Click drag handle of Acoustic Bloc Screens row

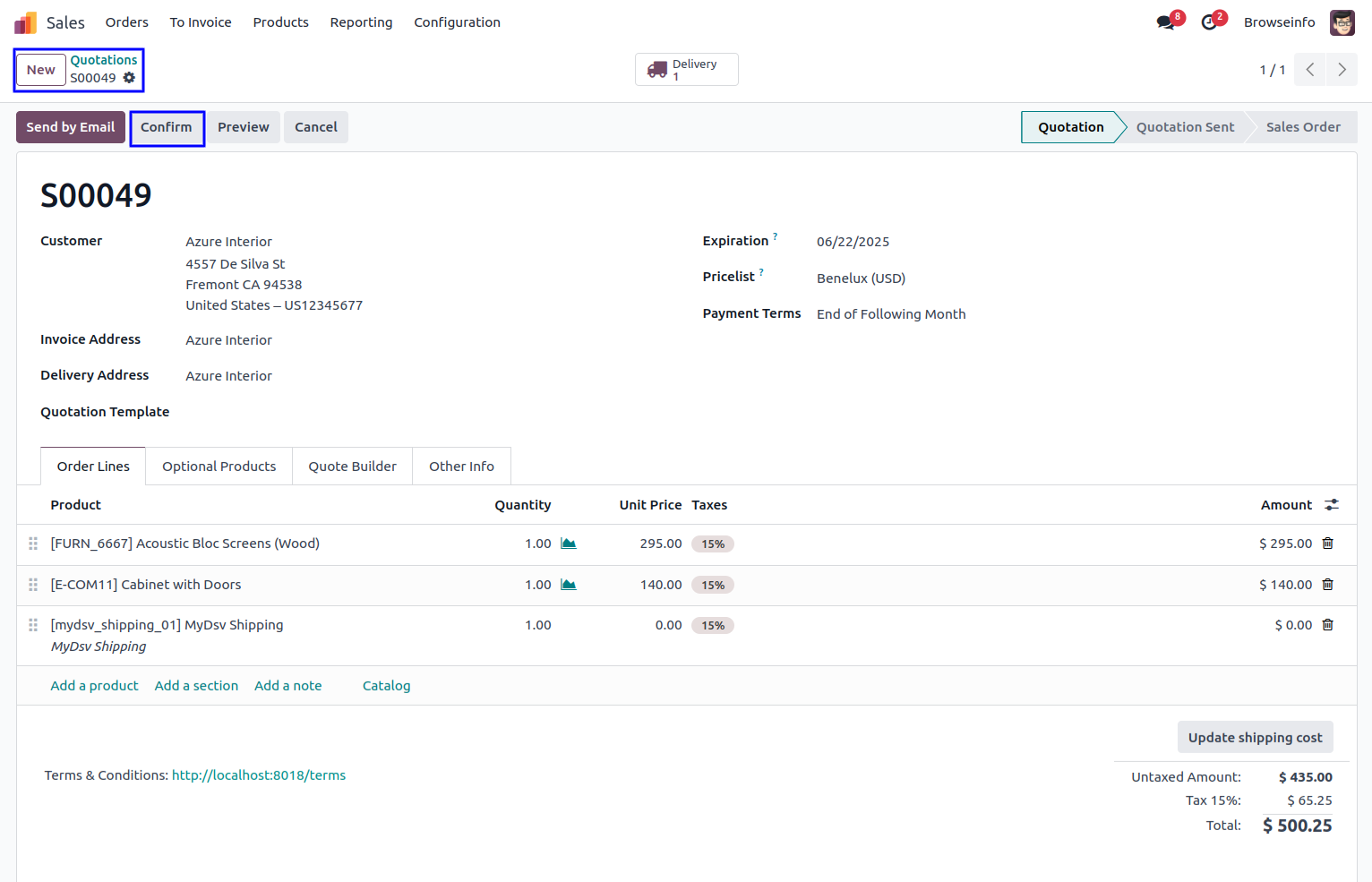tap(33, 544)
